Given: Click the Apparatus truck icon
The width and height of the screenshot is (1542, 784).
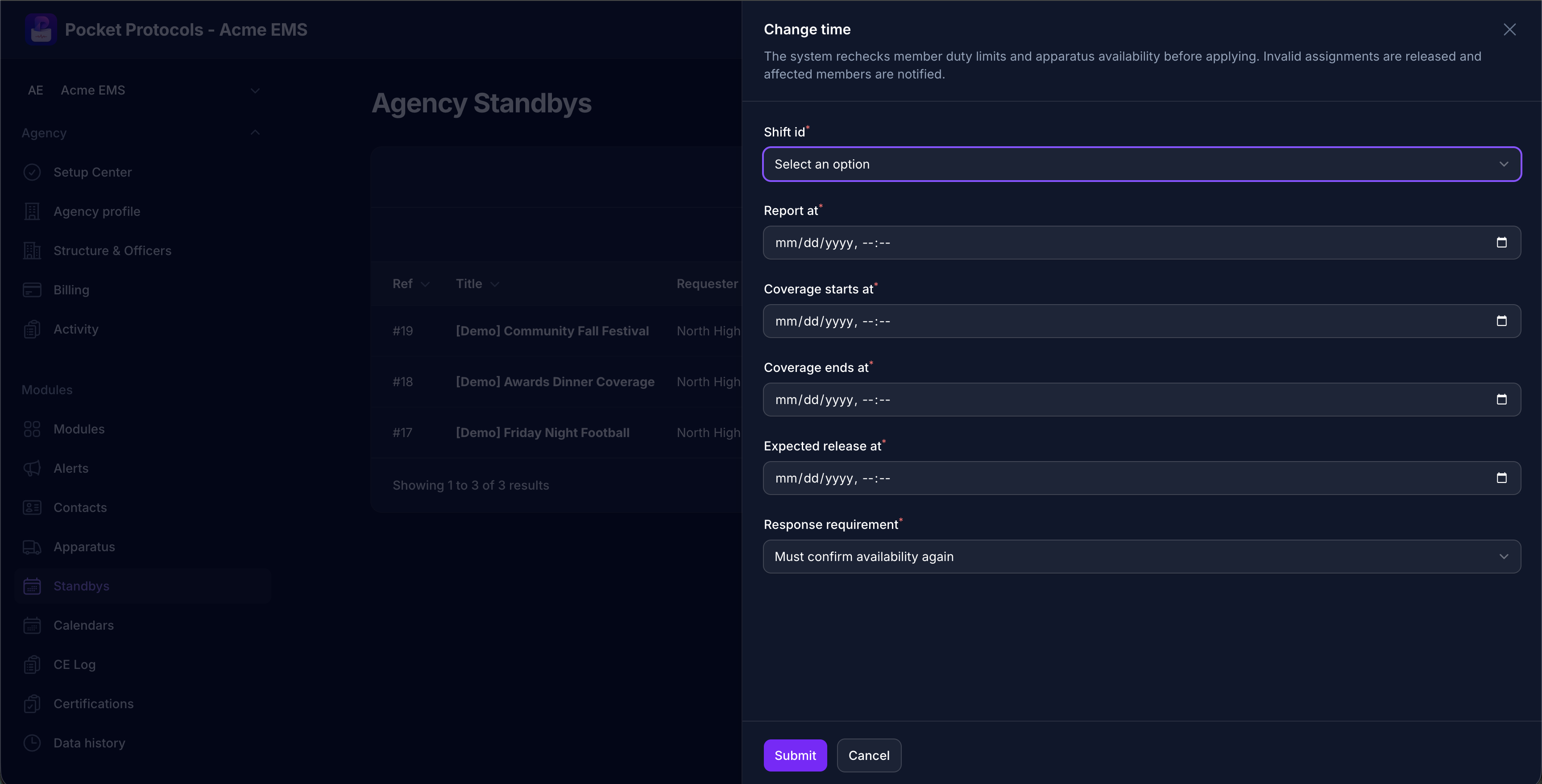Looking at the screenshot, I should click(x=32, y=547).
